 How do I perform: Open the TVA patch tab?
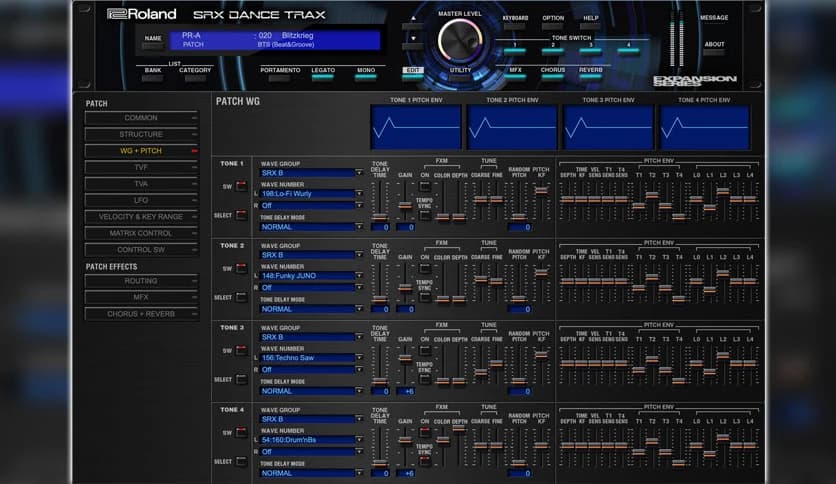click(x=141, y=184)
